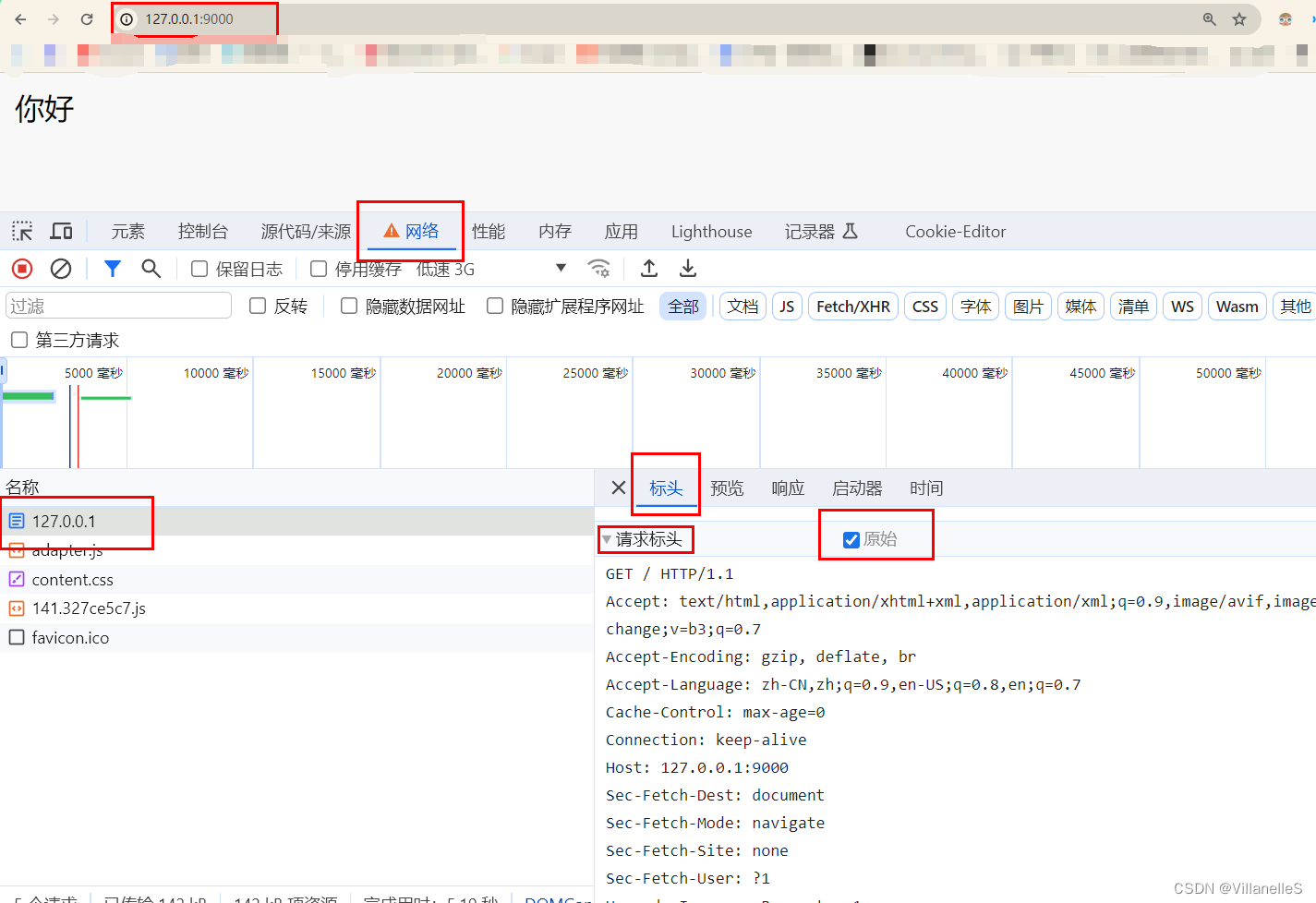Open the 内存 tab

tap(555, 231)
